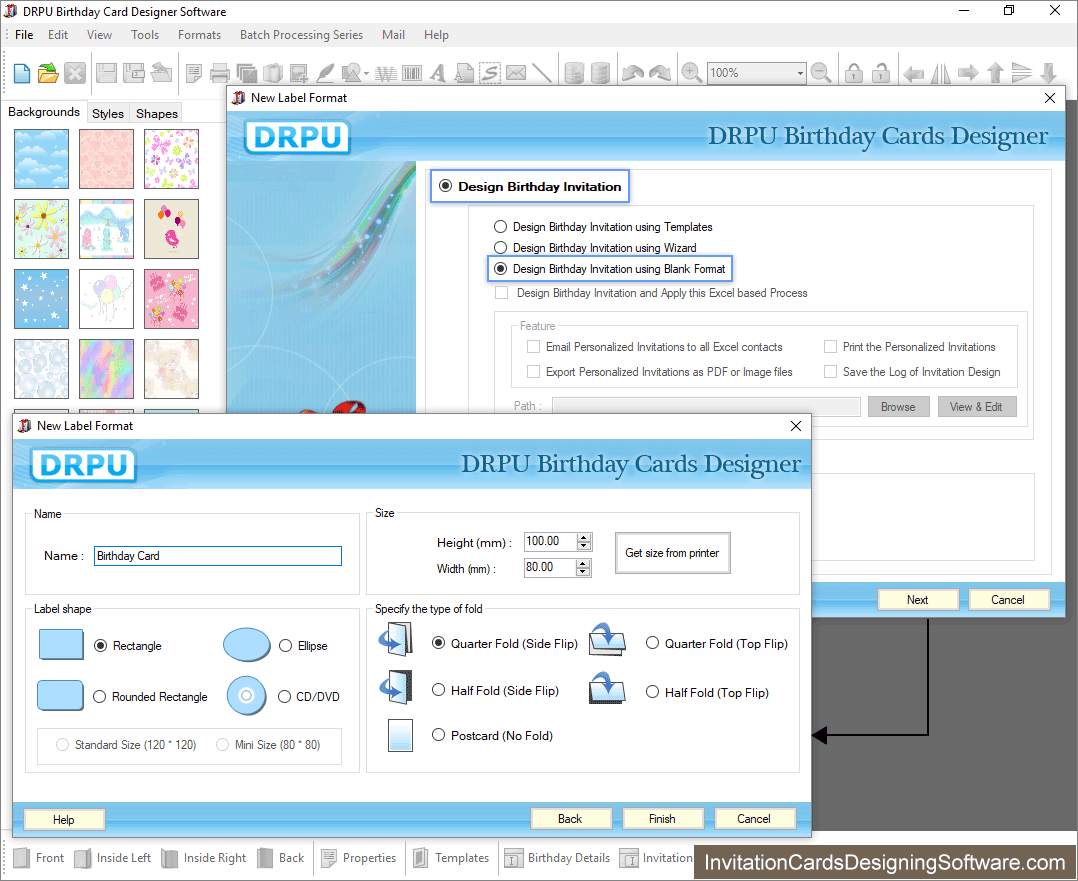The width and height of the screenshot is (1078, 881).
Task: Click the Name text field
Action: [218, 556]
